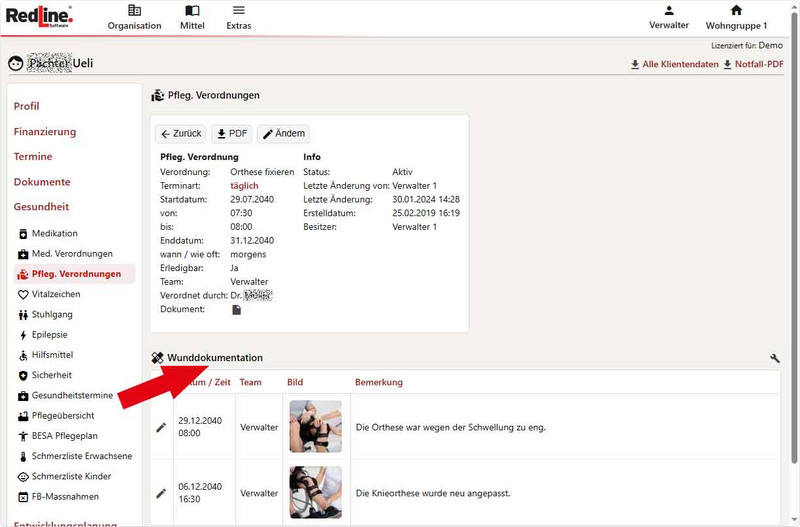Click the wrench icon beside Wunddokumentation
Screen dimensions: 800x527
[775, 358]
